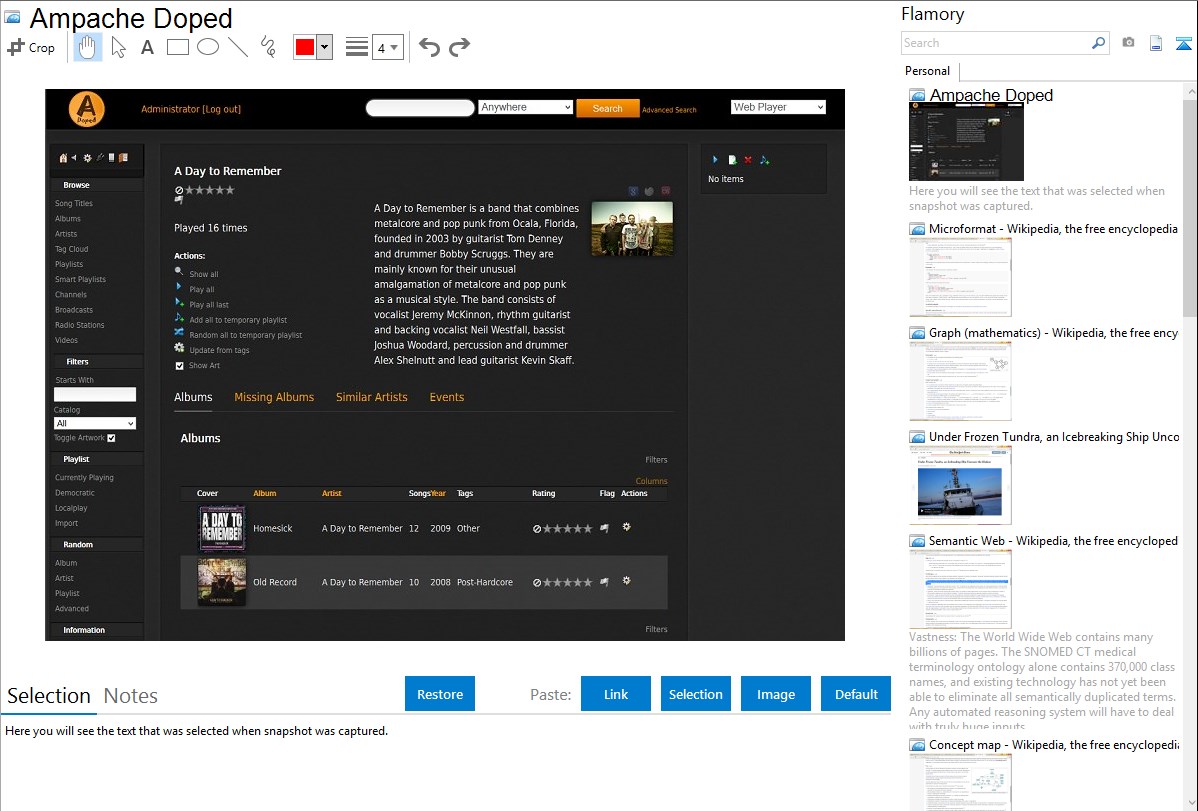Open the Similar Artists tab
1198x811 pixels.
coord(371,397)
